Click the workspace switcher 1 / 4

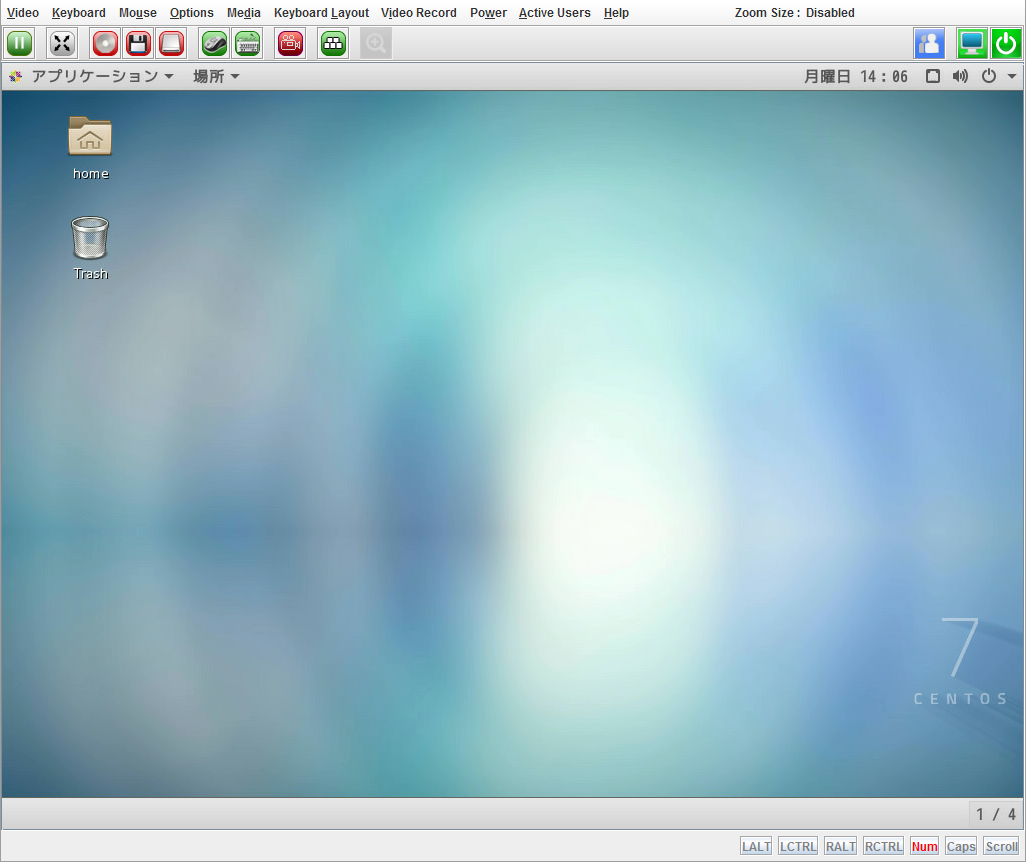996,814
